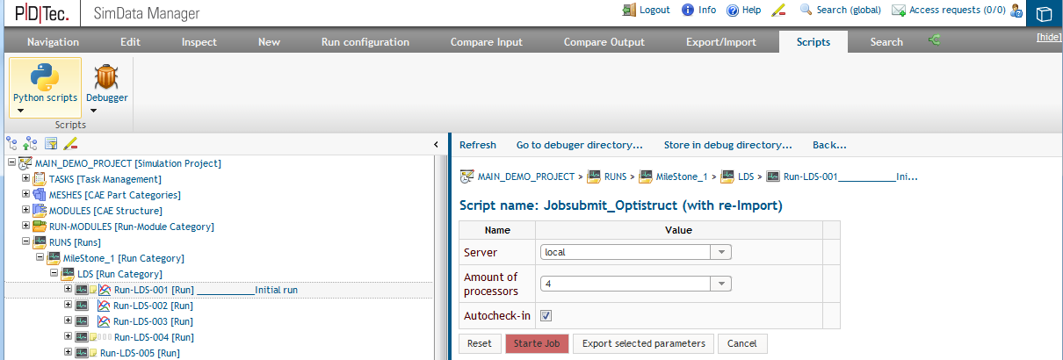Click the filter icon in tree toolbar
Image resolution: width=1063 pixels, height=360 pixels.
50,143
